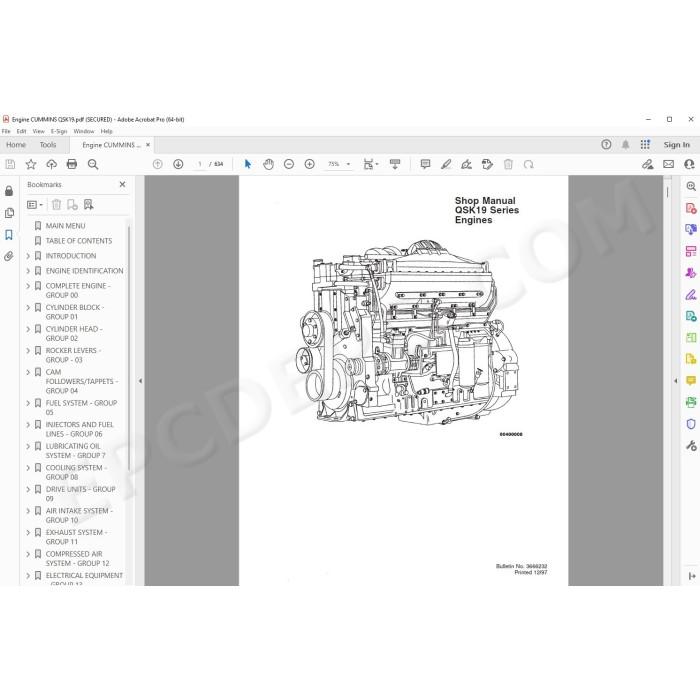Open the Window menu
Image resolution: width=700 pixels, height=700 pixels.
pyautogui.click(x=84, y=131)
